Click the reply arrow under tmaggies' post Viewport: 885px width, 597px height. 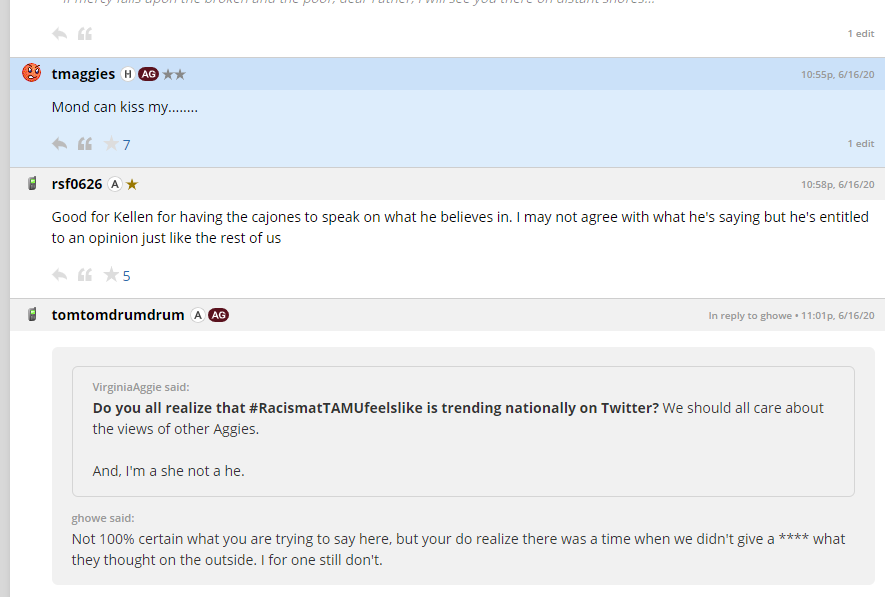60,144
